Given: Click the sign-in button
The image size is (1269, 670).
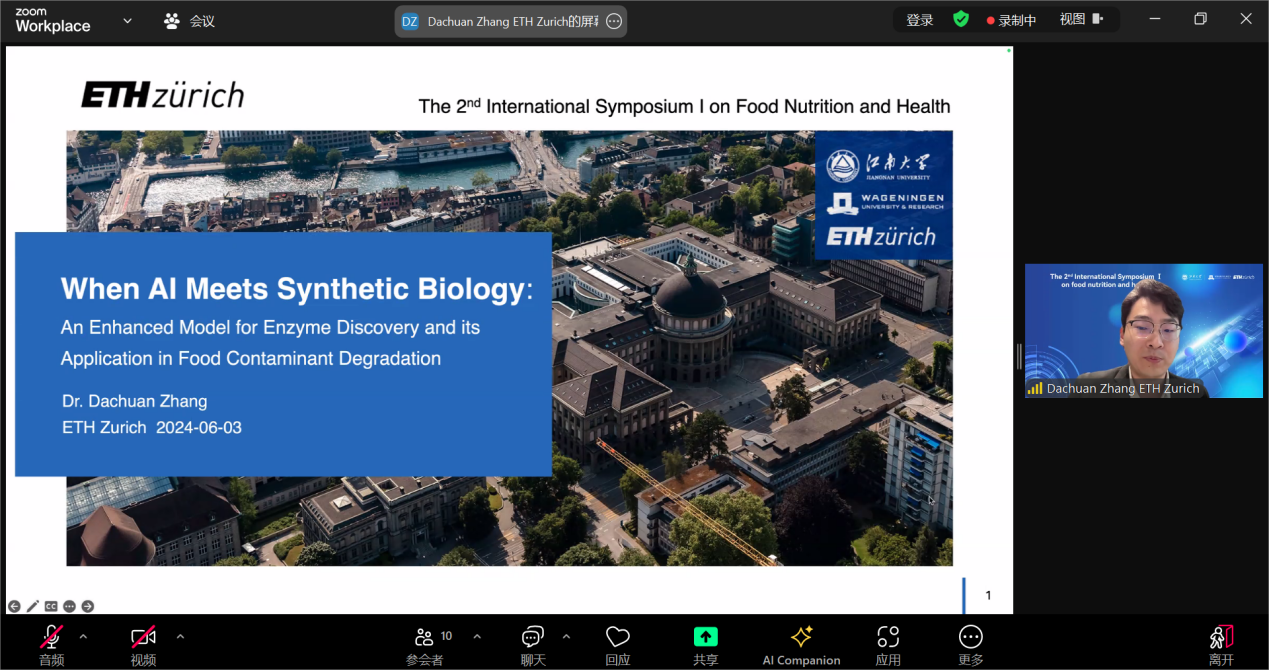Looking at the screenshot, I should point(920,20).
